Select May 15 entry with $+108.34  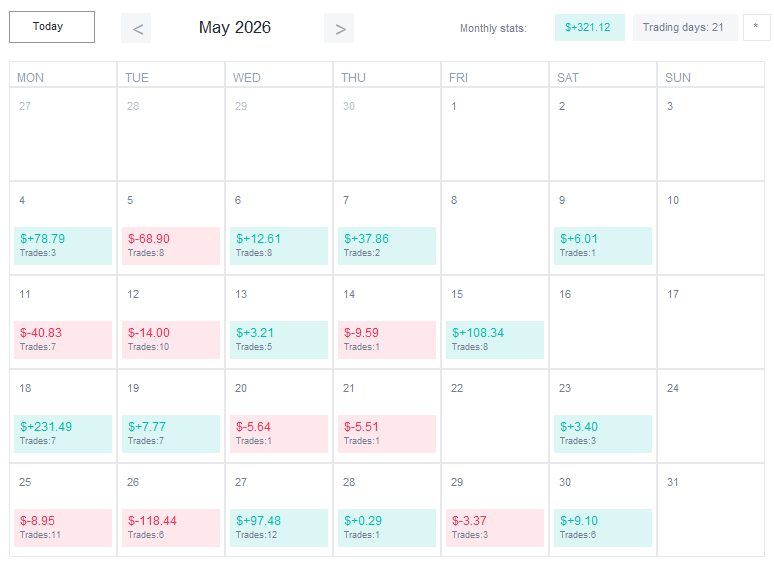click(495, 340)
